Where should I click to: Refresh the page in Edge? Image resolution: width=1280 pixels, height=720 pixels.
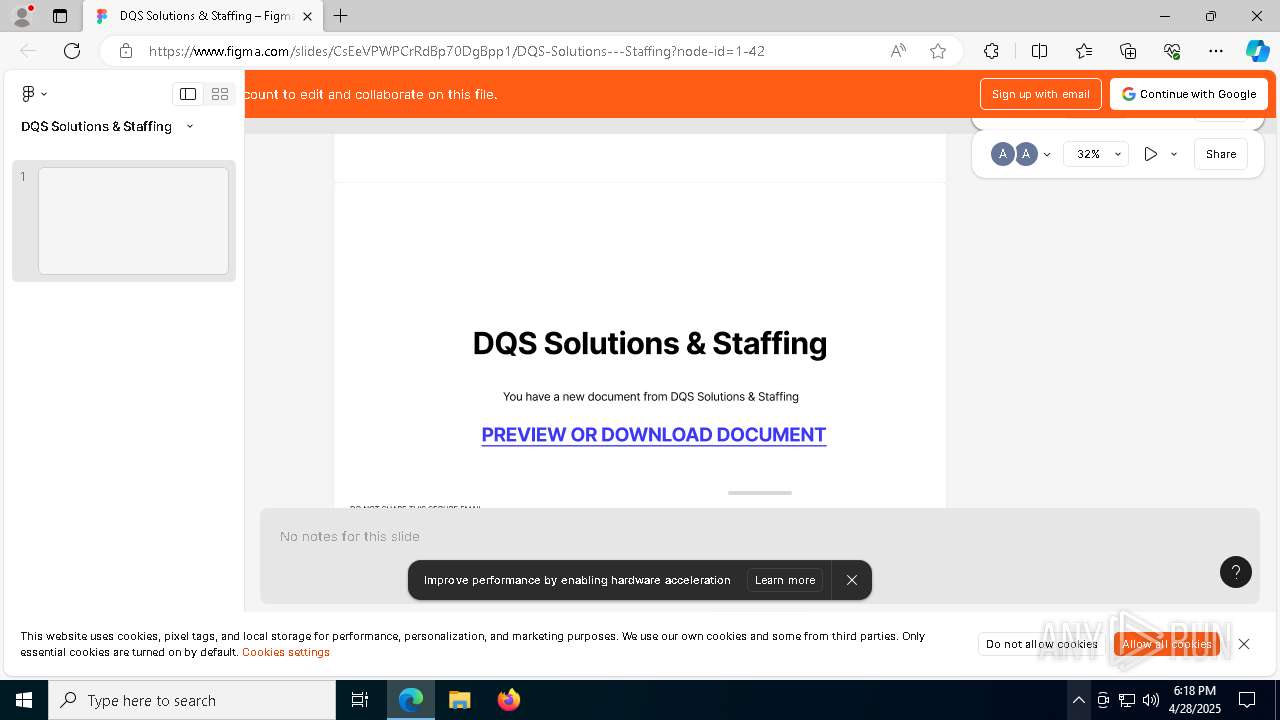point(72,51)
